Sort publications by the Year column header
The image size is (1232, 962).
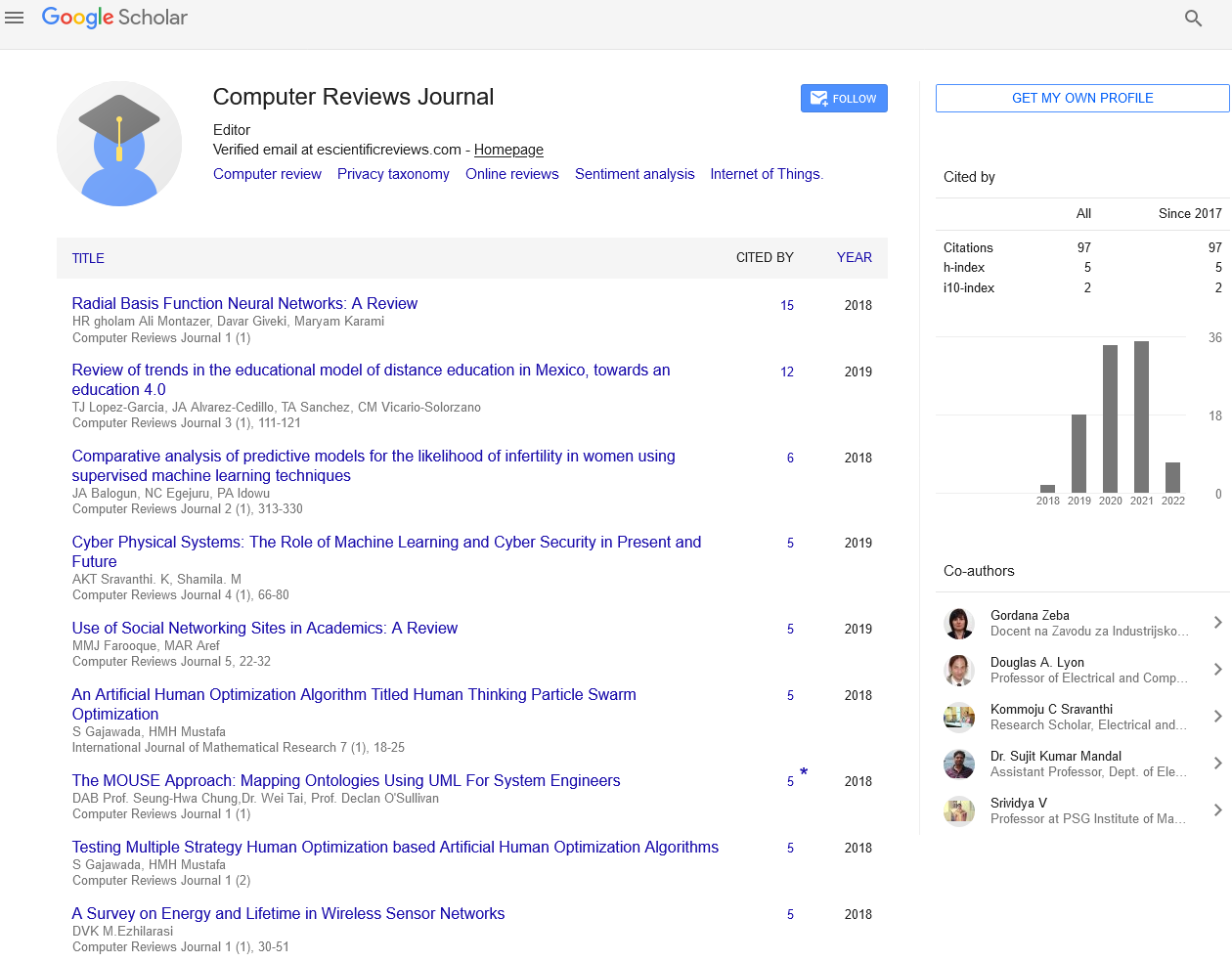click(x=854, y=257)
